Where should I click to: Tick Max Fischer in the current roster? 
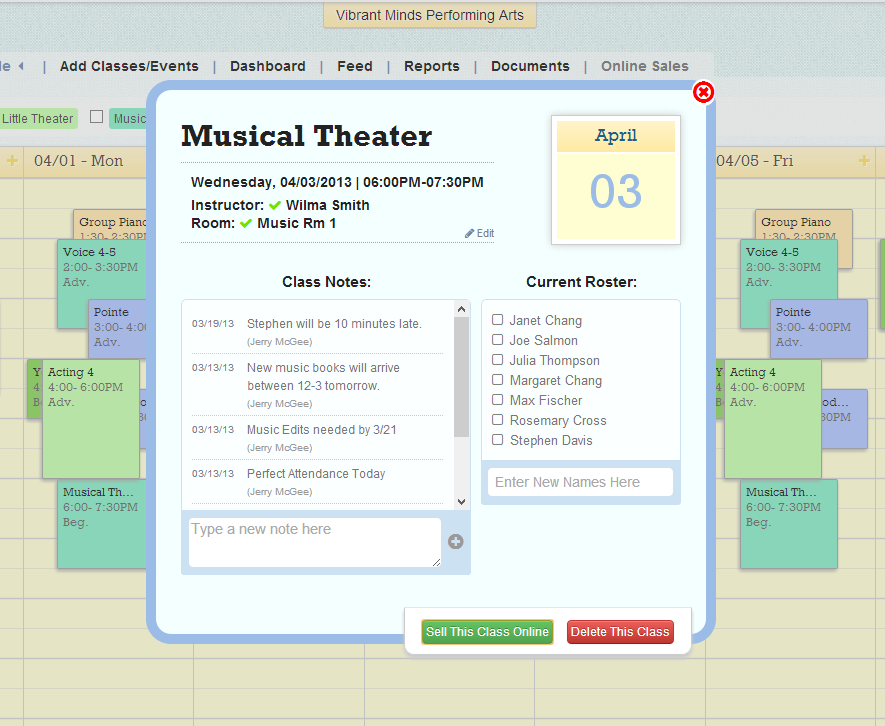497,400
